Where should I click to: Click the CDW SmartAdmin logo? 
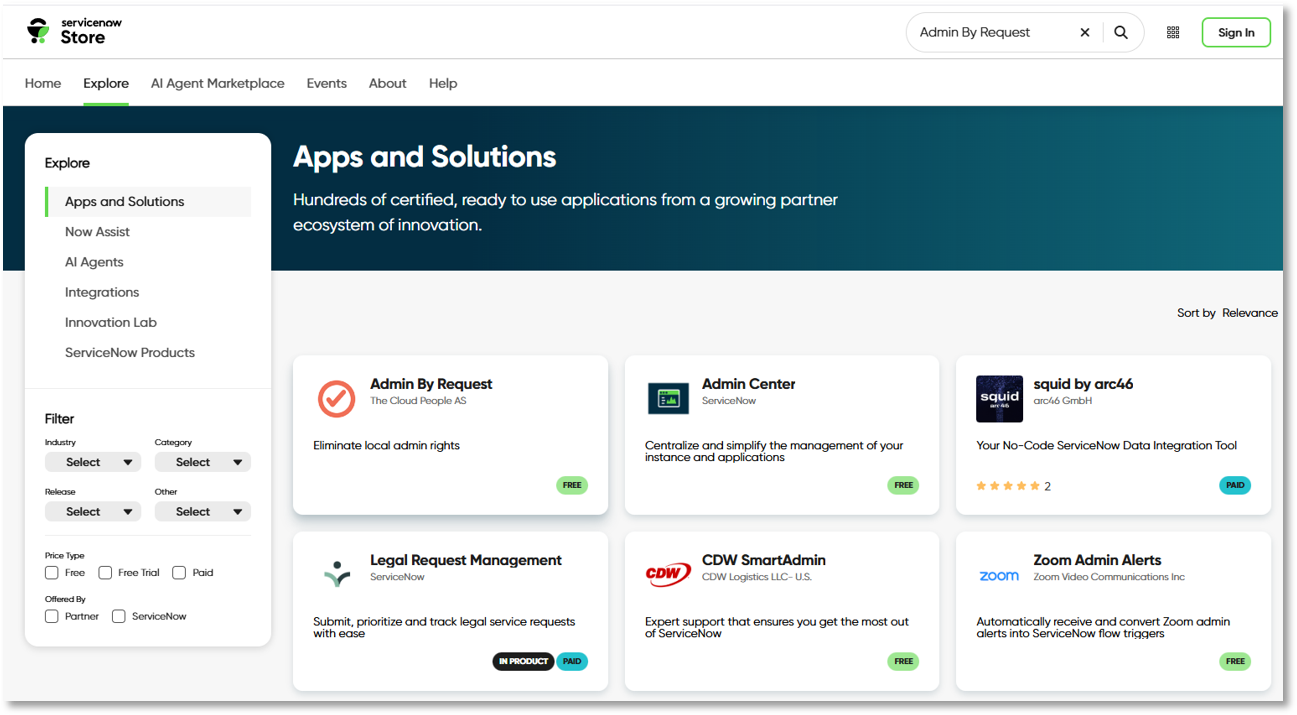point(668,575)
